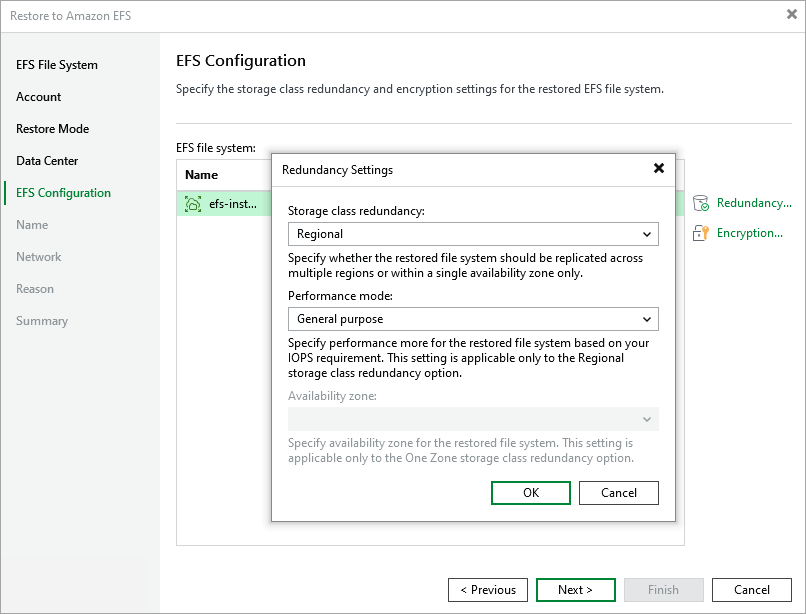Close the Redundancy Settings dialog with X

(659, 169)
